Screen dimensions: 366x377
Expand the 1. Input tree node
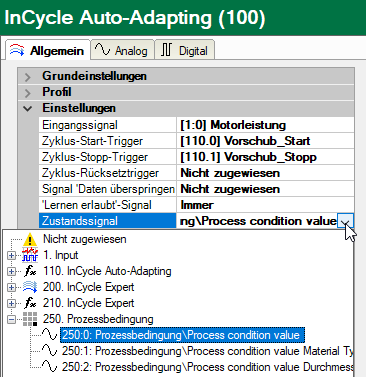click(11, 256)
